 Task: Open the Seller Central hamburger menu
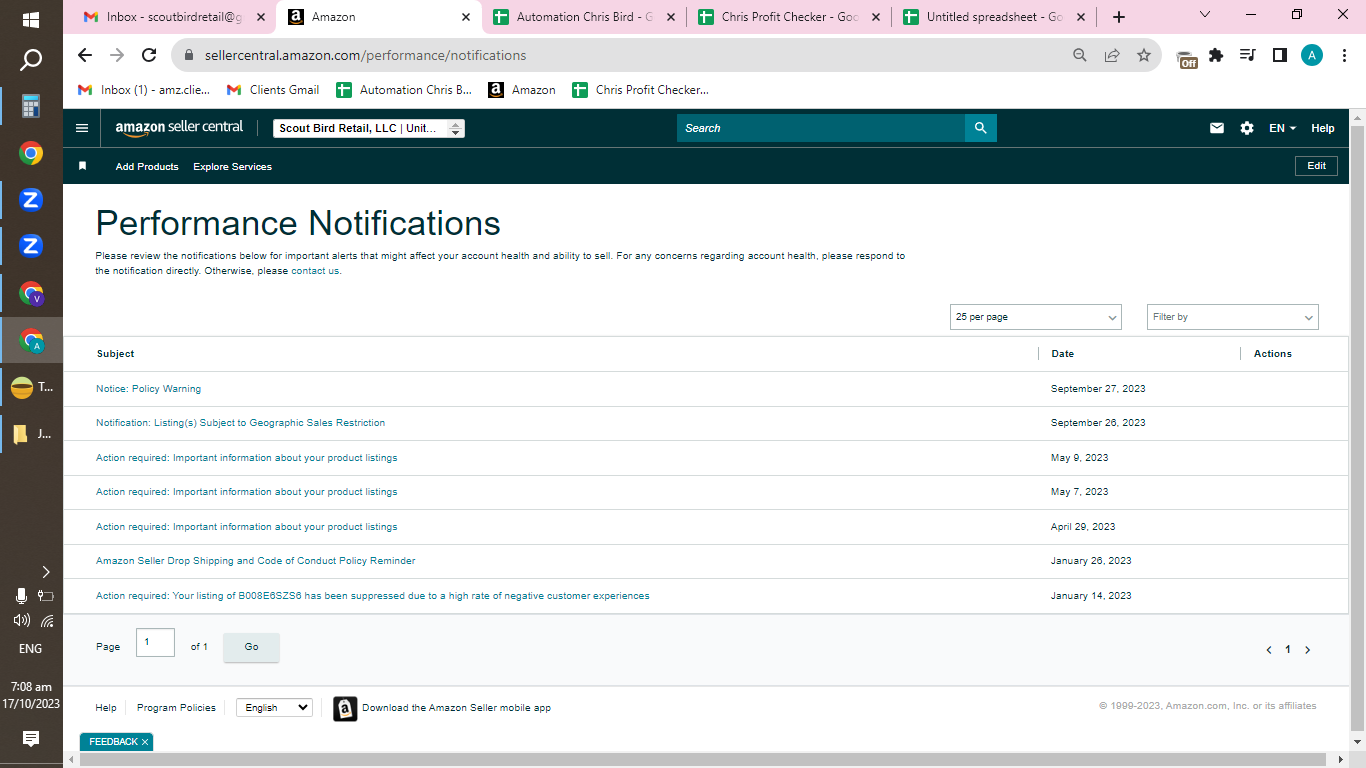82,128
